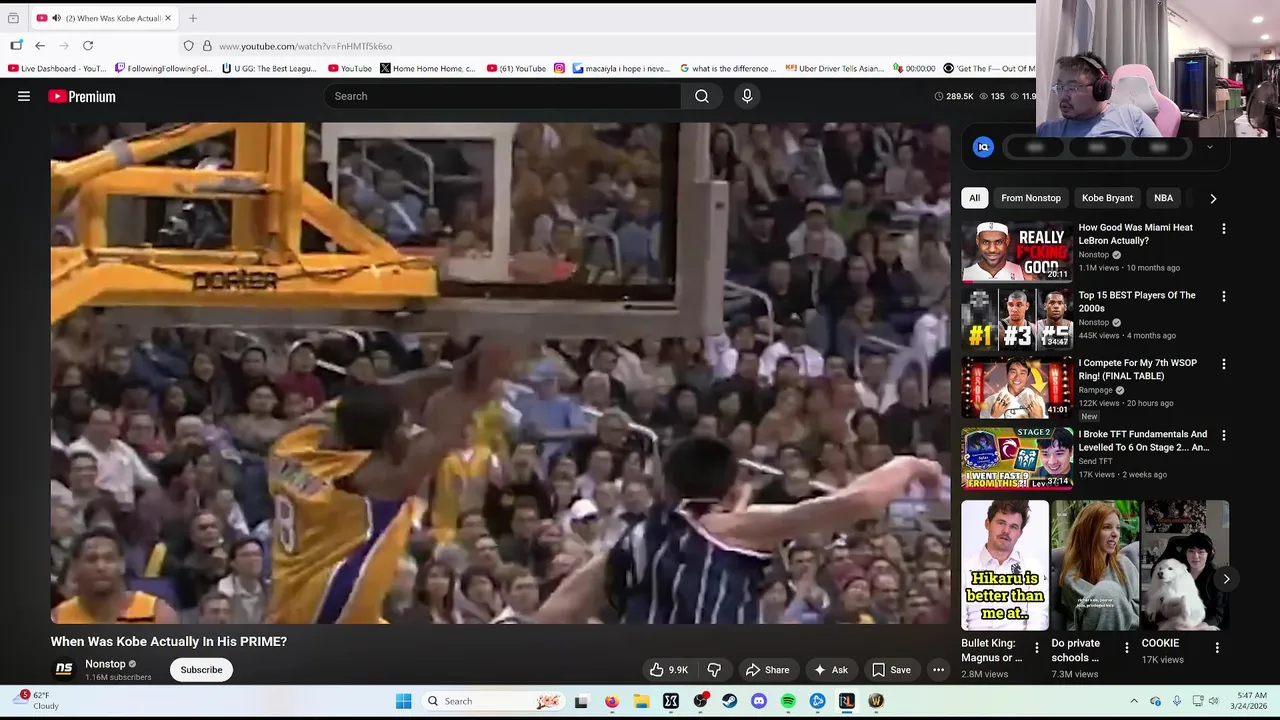The image size is (1280, 720).
Task: Save video to a playlist
Action: (891, 670)
